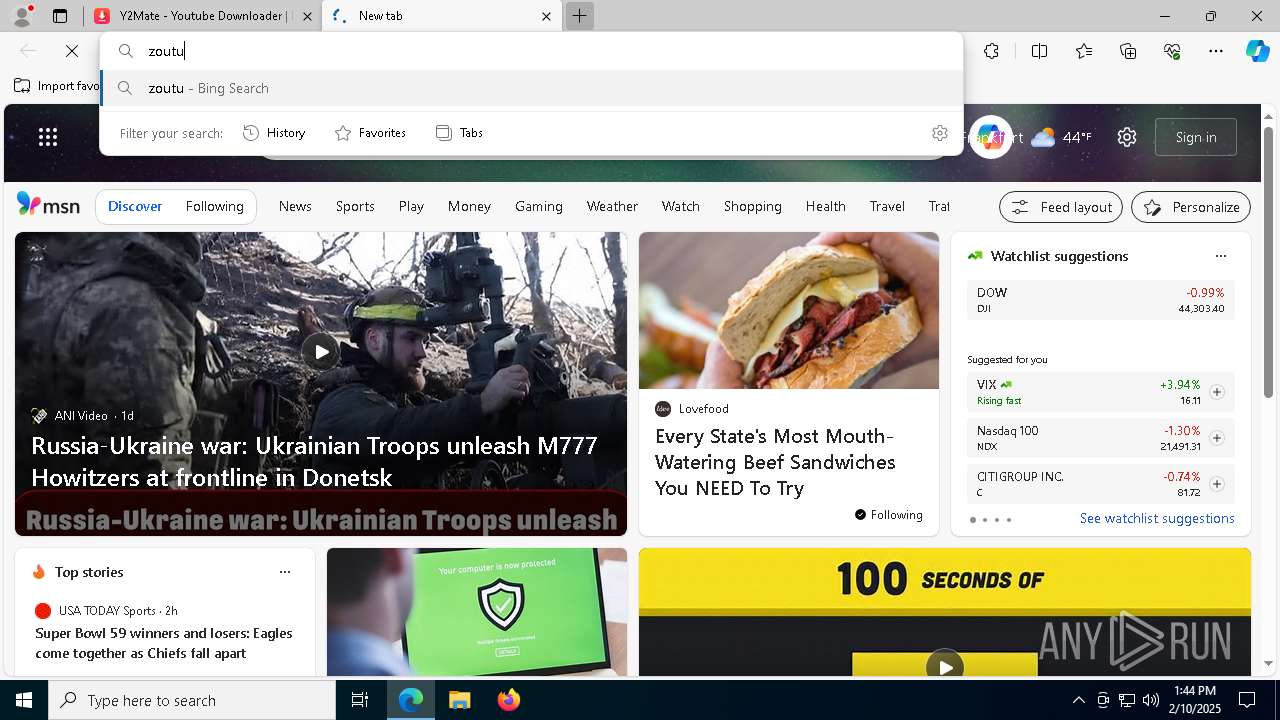Open the Health category
This screenshot has height=720, width=1280.
coord(826,206)
